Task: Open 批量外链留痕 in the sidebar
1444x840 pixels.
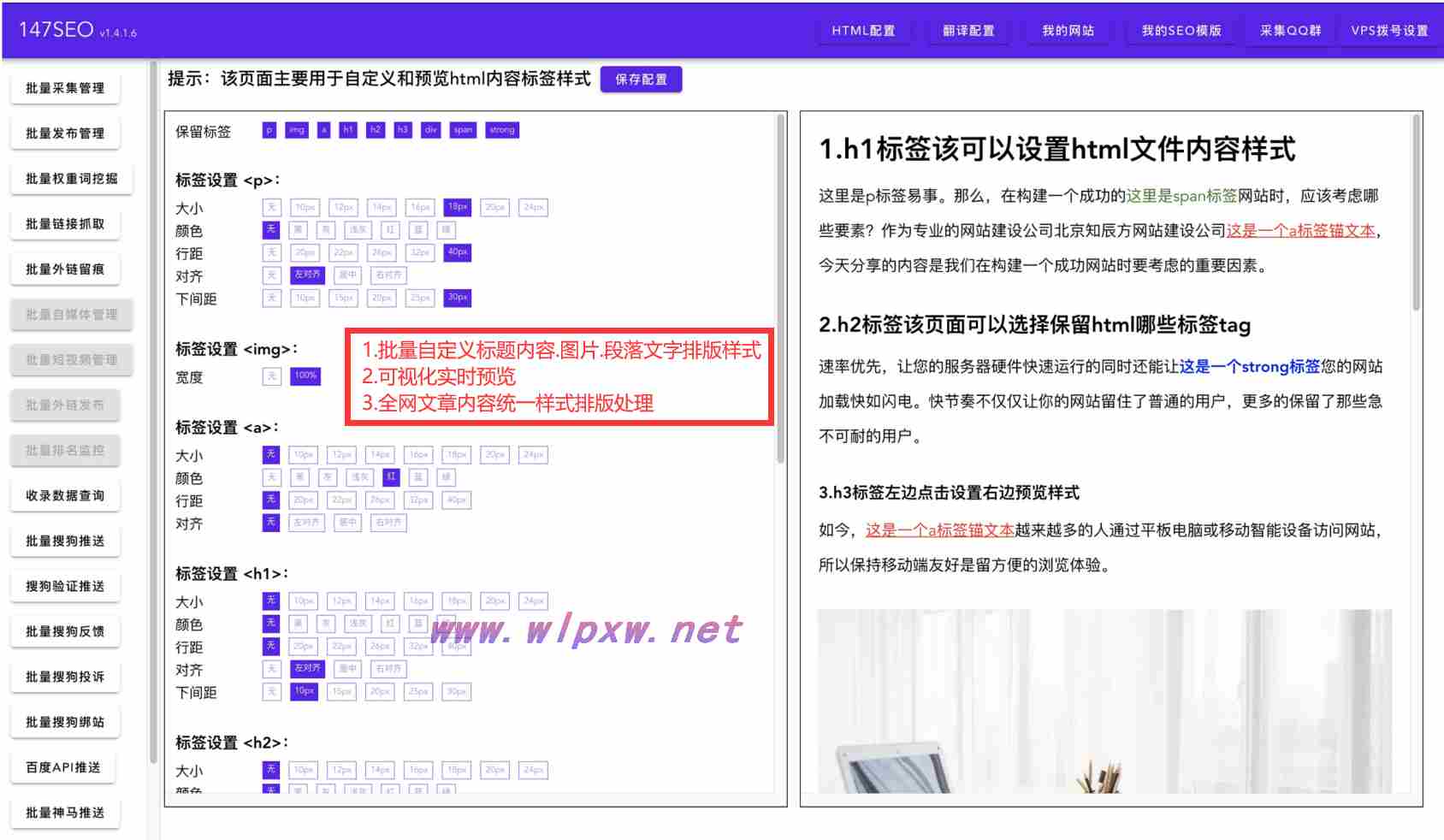Action: coord(65,269)
